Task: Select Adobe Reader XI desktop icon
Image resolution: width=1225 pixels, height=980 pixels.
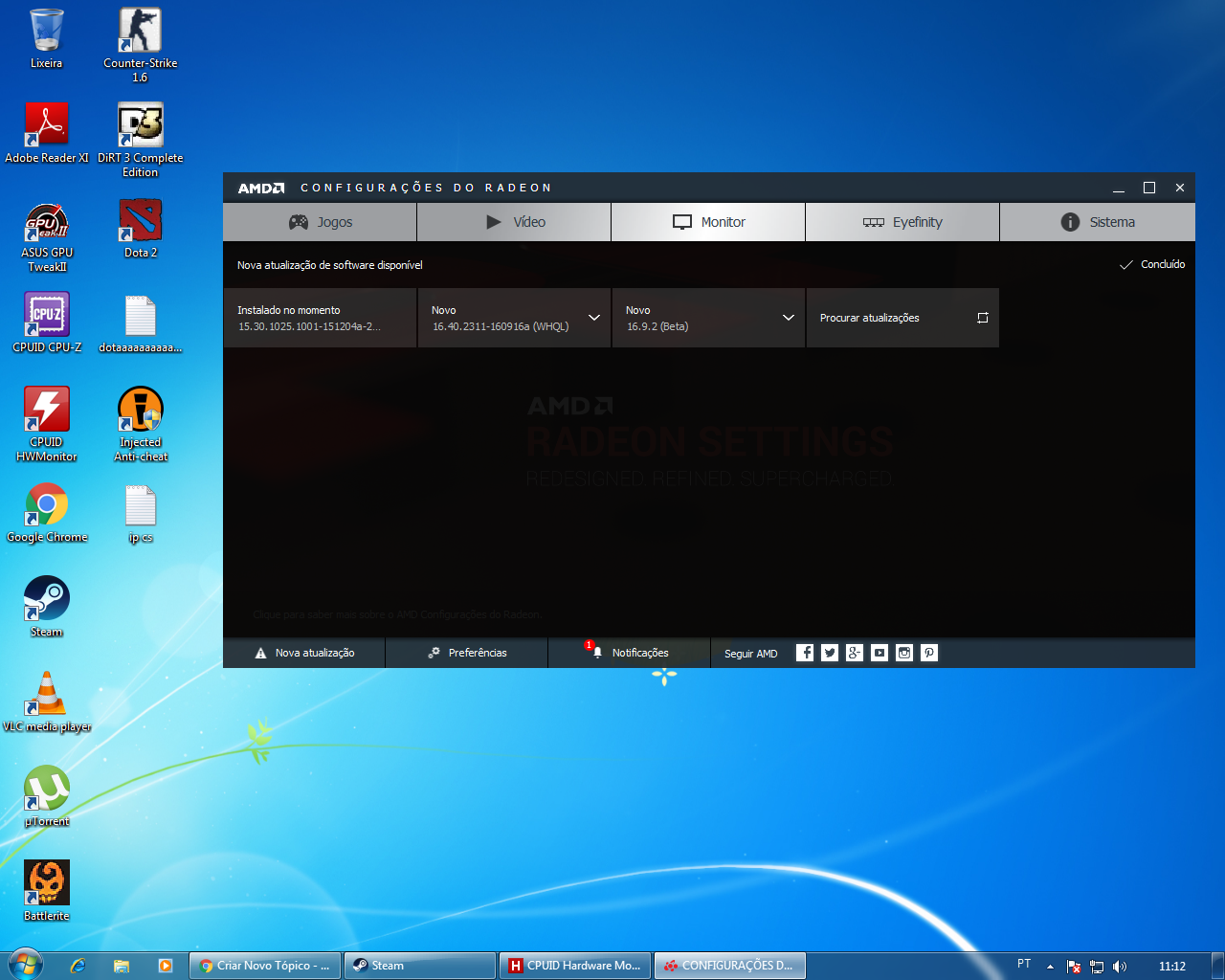Action: 47,134
